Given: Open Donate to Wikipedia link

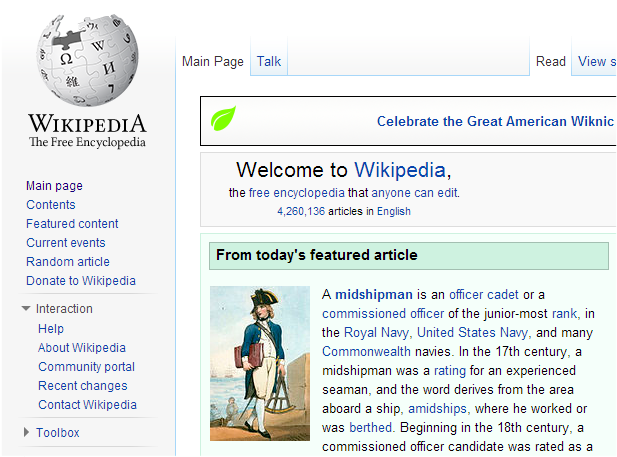Looking at the screenshot, I should tap(81, 280).
